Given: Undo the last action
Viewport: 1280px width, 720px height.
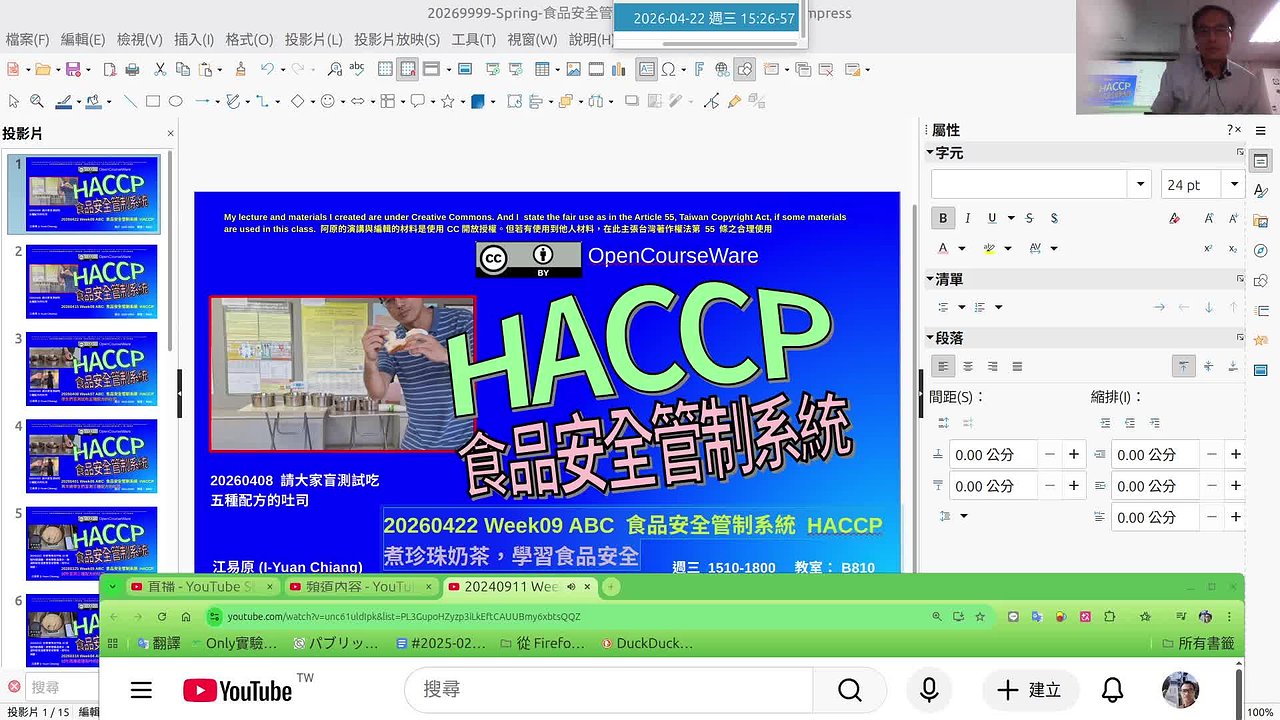Looking at the screenshot, I should tap(267, 69).
